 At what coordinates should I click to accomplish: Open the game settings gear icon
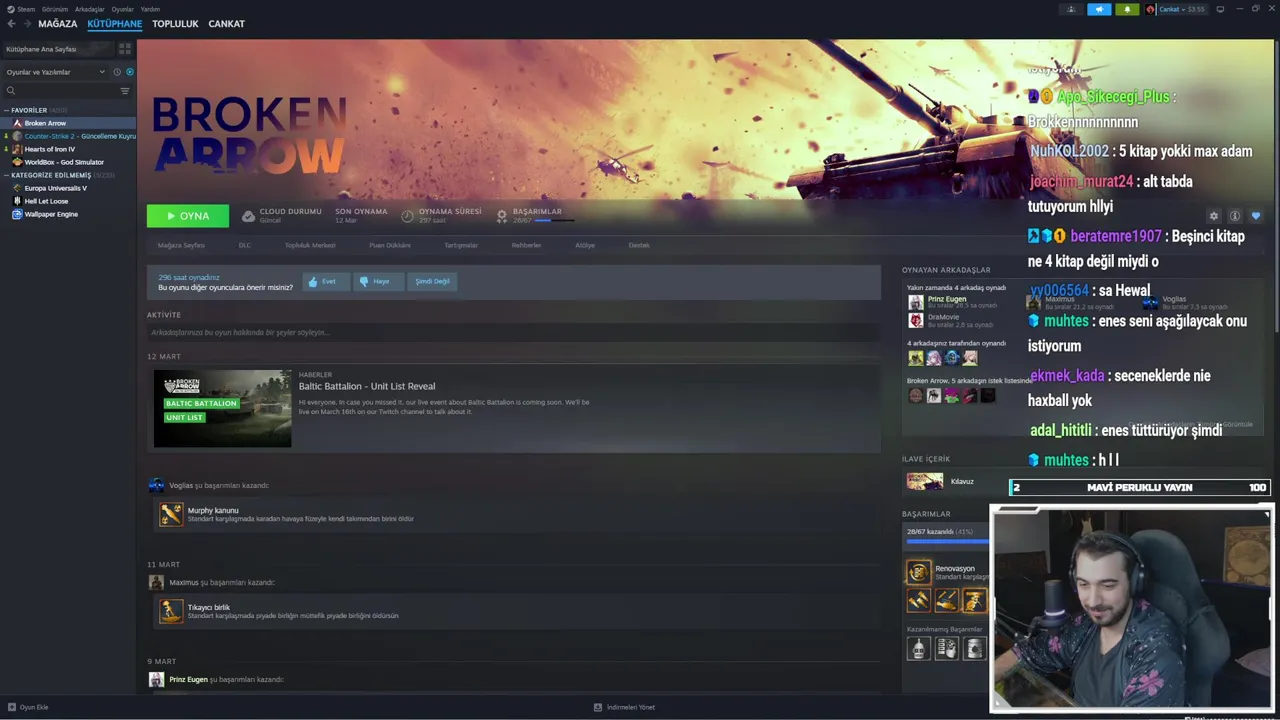coord(1214,216)
